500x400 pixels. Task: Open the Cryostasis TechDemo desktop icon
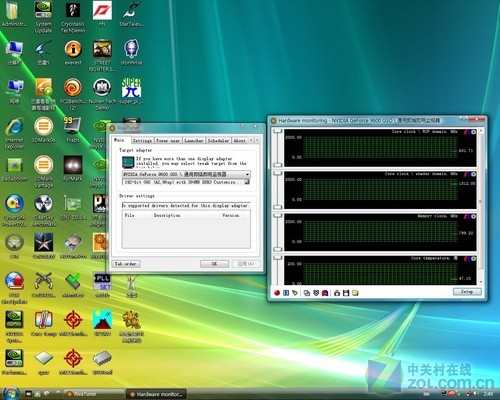(73, 17)
